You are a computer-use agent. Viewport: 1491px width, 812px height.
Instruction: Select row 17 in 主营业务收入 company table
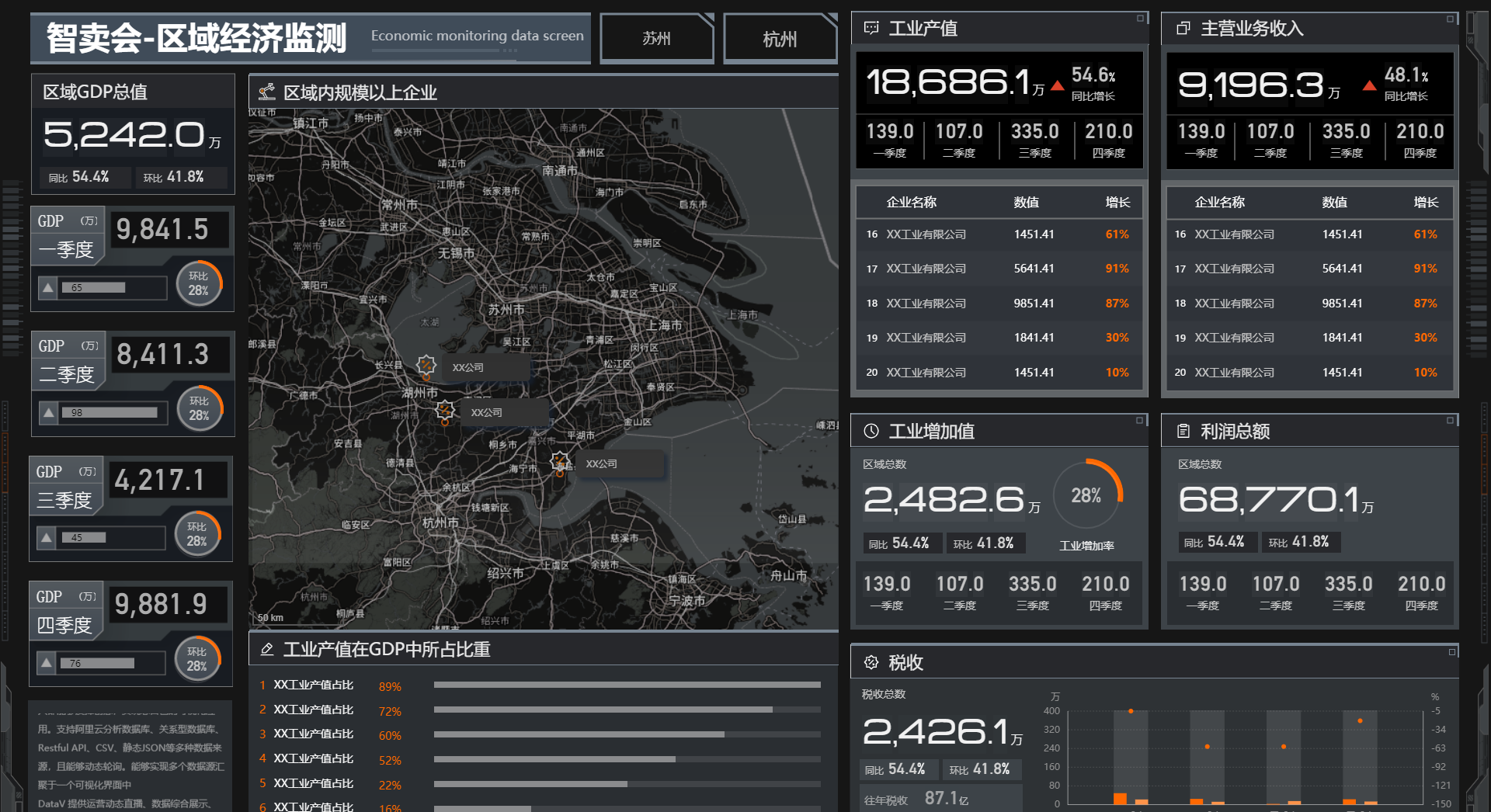click(x=1309, y=269)
